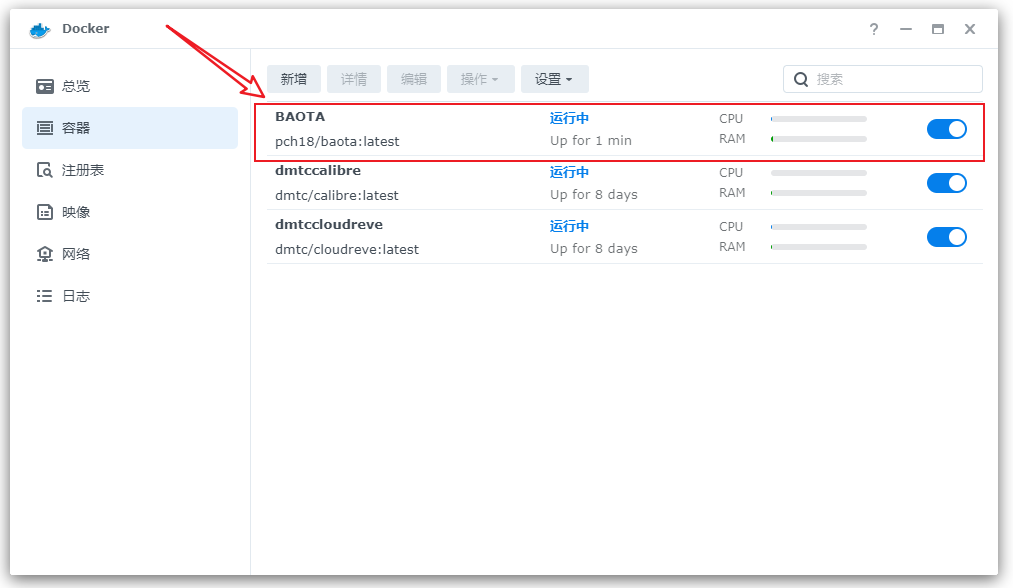Toggle off the BAOTA container switch
The height and width of the screenshot is (588, 1013).
point(946,129)
